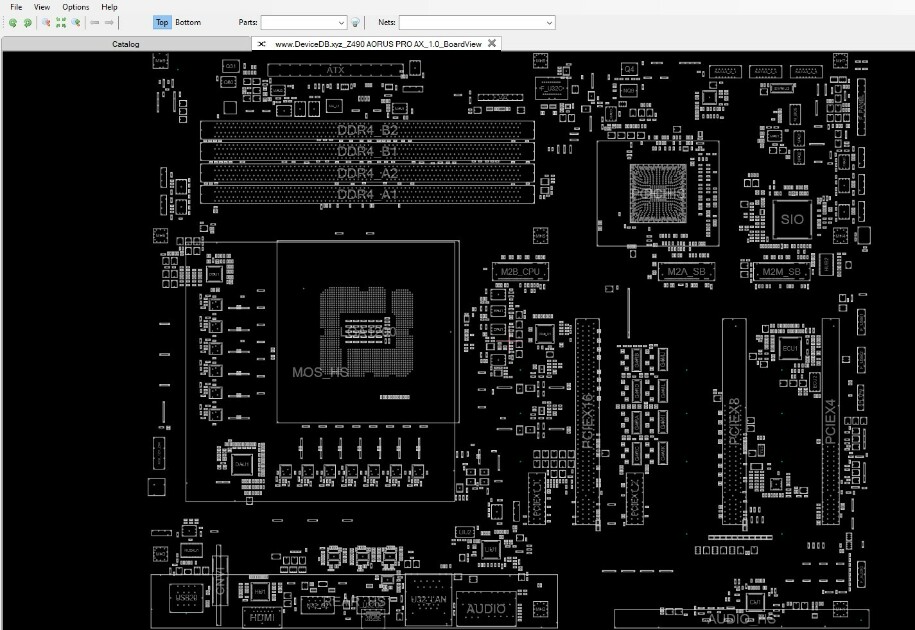
Task: Select the Z490 AORUS PRO AX BoardView tab
Action: (x=378, y=44)
